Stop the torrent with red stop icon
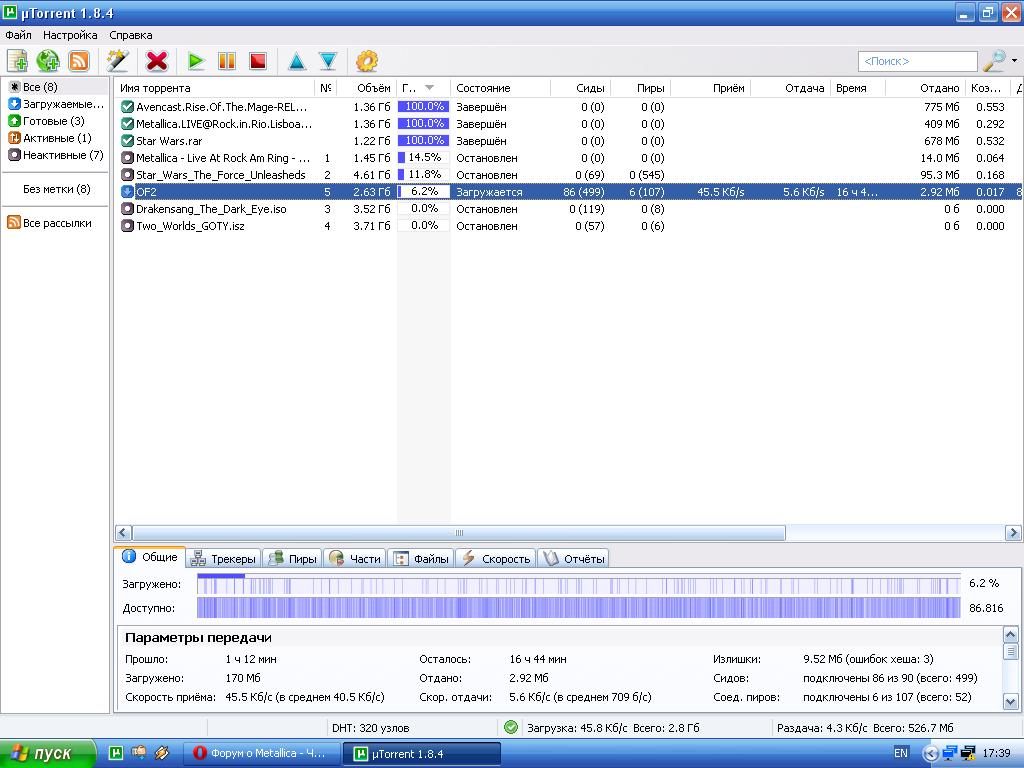This screenshot has height=768, width=1024. pos(258,61)
